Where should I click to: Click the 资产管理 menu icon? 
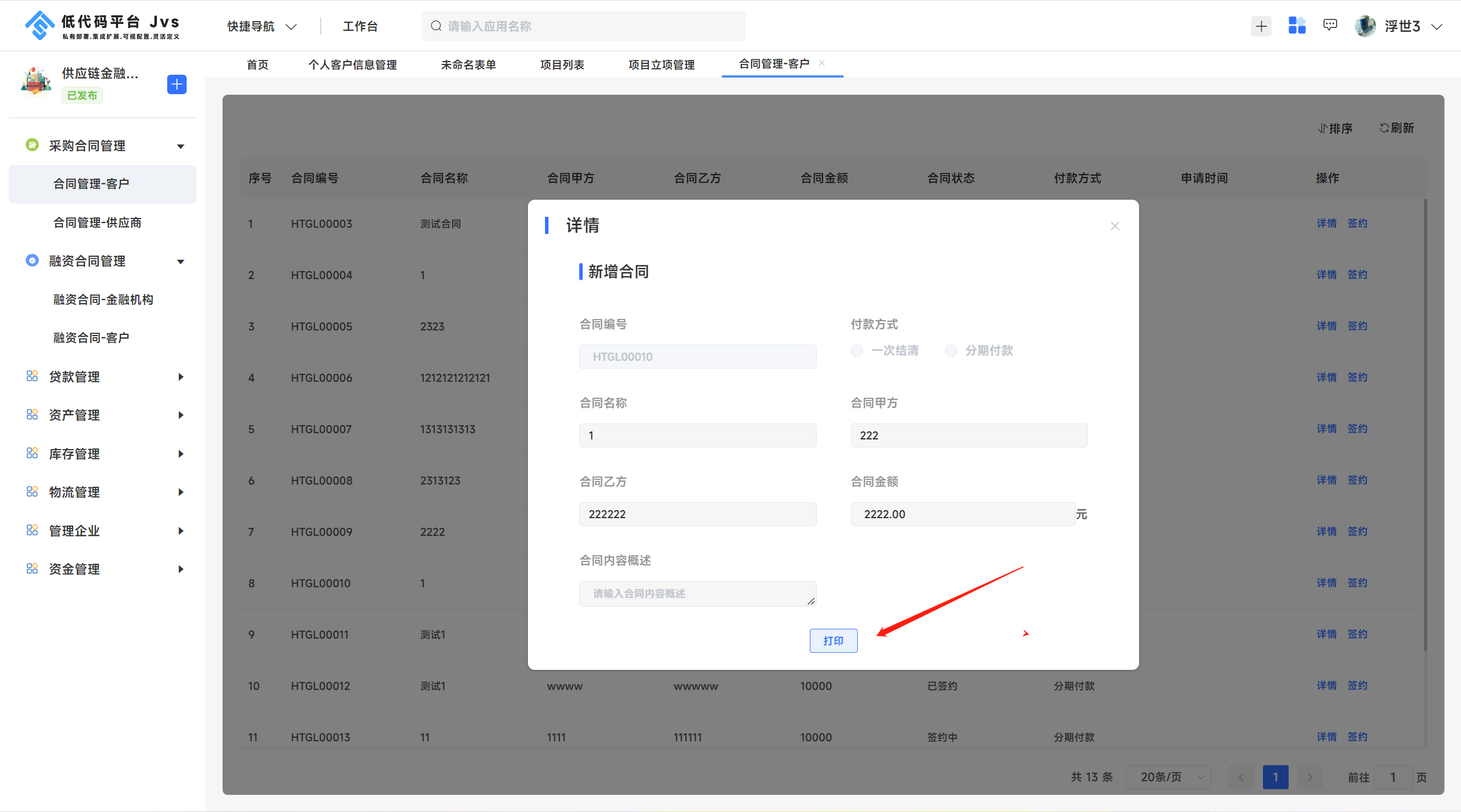pyautogui.click(x=33, y=414)
